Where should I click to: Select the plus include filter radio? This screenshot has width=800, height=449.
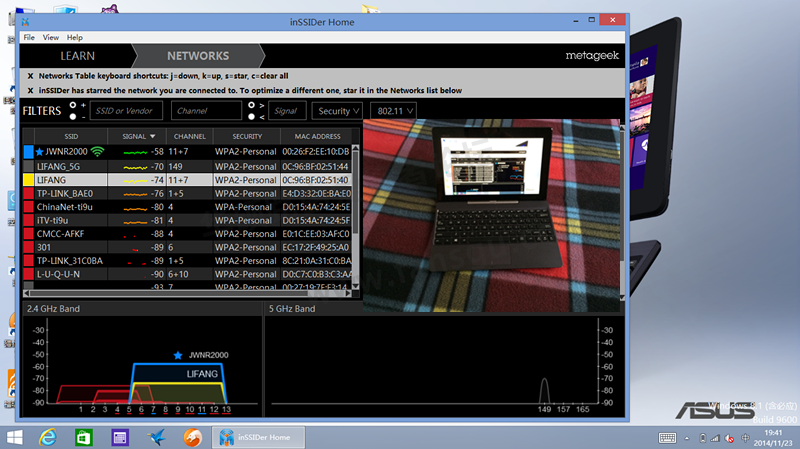[x=72, y=105]
